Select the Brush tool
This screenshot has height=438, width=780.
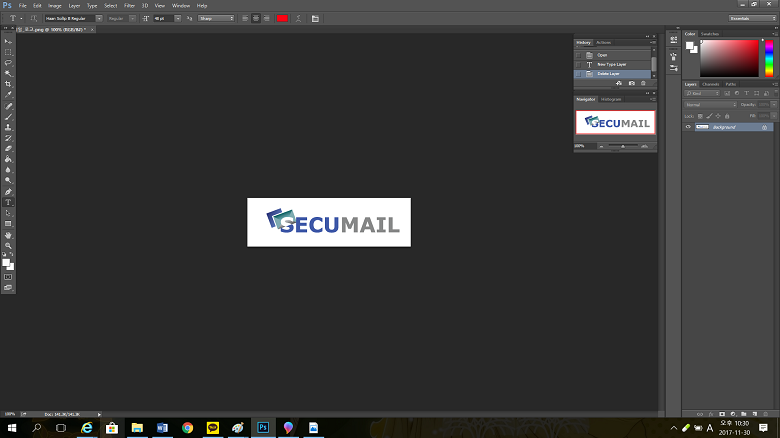(x=8, y=117)
